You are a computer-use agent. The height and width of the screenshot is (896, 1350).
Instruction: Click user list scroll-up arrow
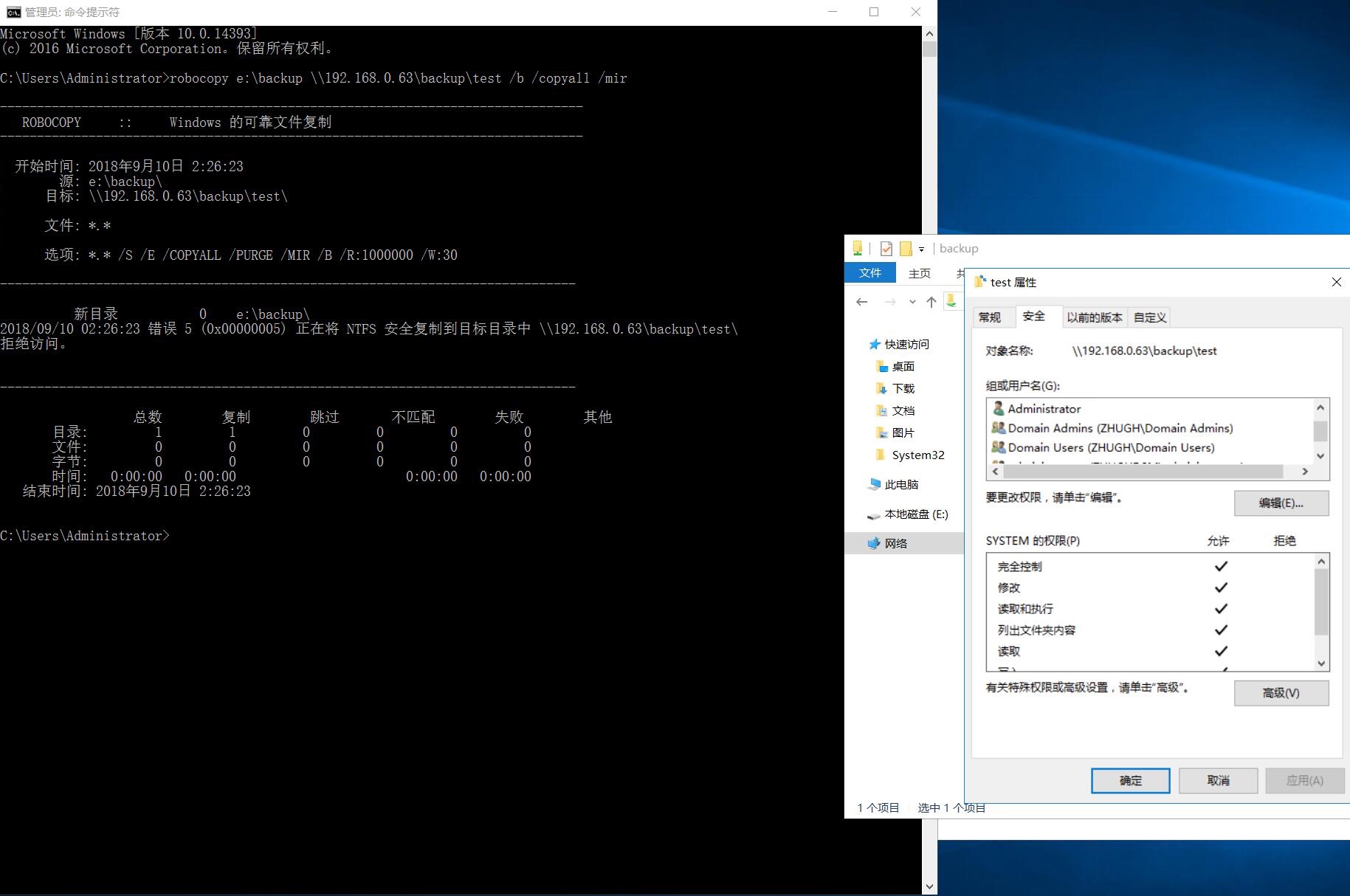(1320, 407)
